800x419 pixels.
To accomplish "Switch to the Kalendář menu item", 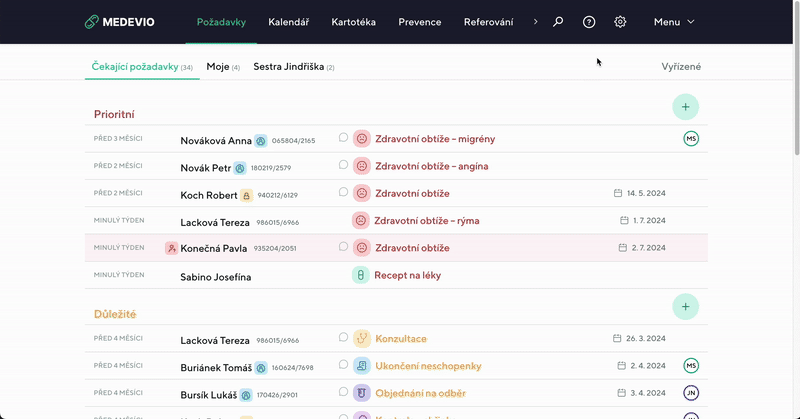I will pyautogui.click(x=290, y=22).
